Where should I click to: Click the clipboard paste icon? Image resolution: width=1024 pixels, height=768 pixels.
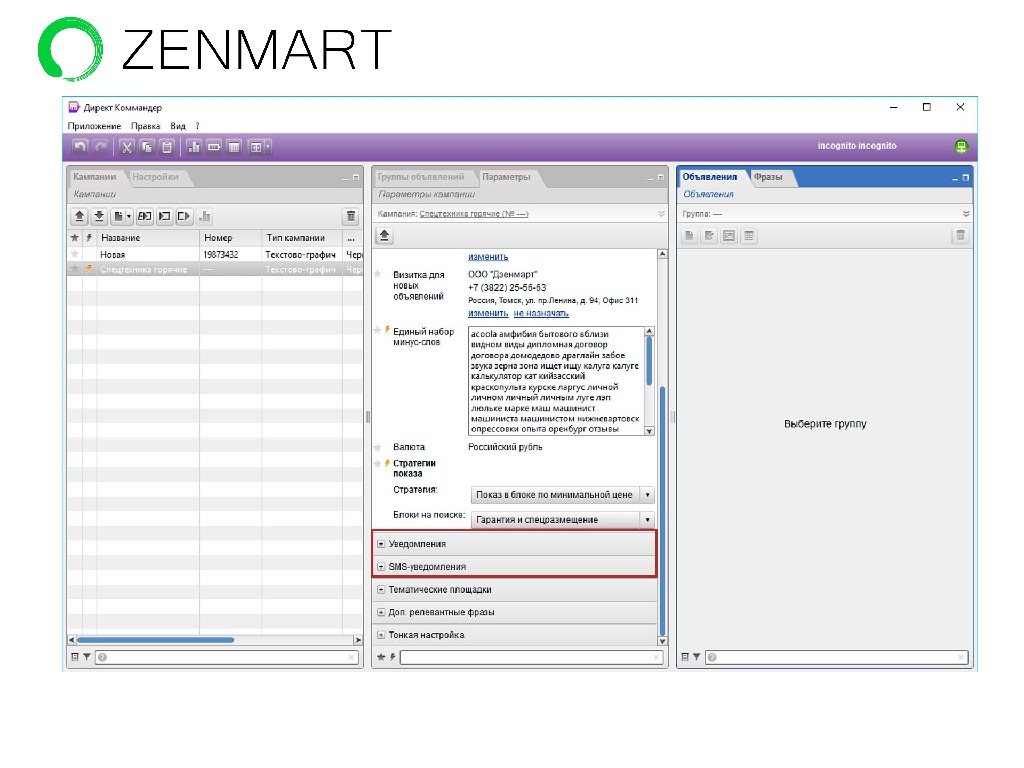(167, 147)
